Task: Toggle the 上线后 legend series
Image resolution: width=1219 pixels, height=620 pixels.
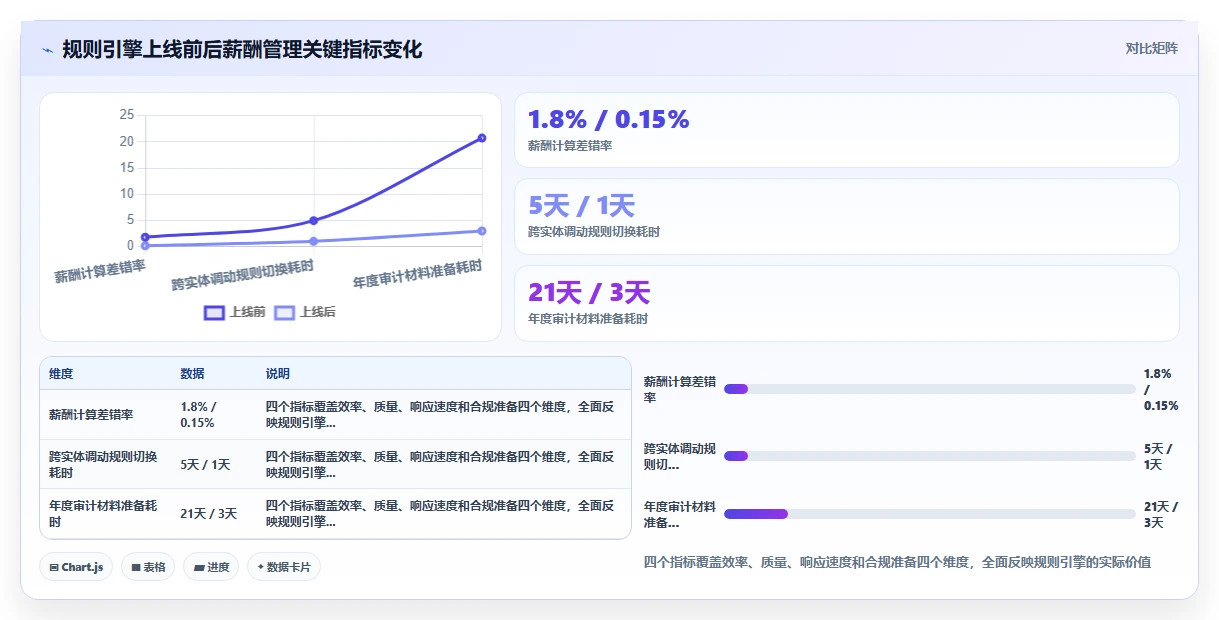Action: (x=305, y=312)
